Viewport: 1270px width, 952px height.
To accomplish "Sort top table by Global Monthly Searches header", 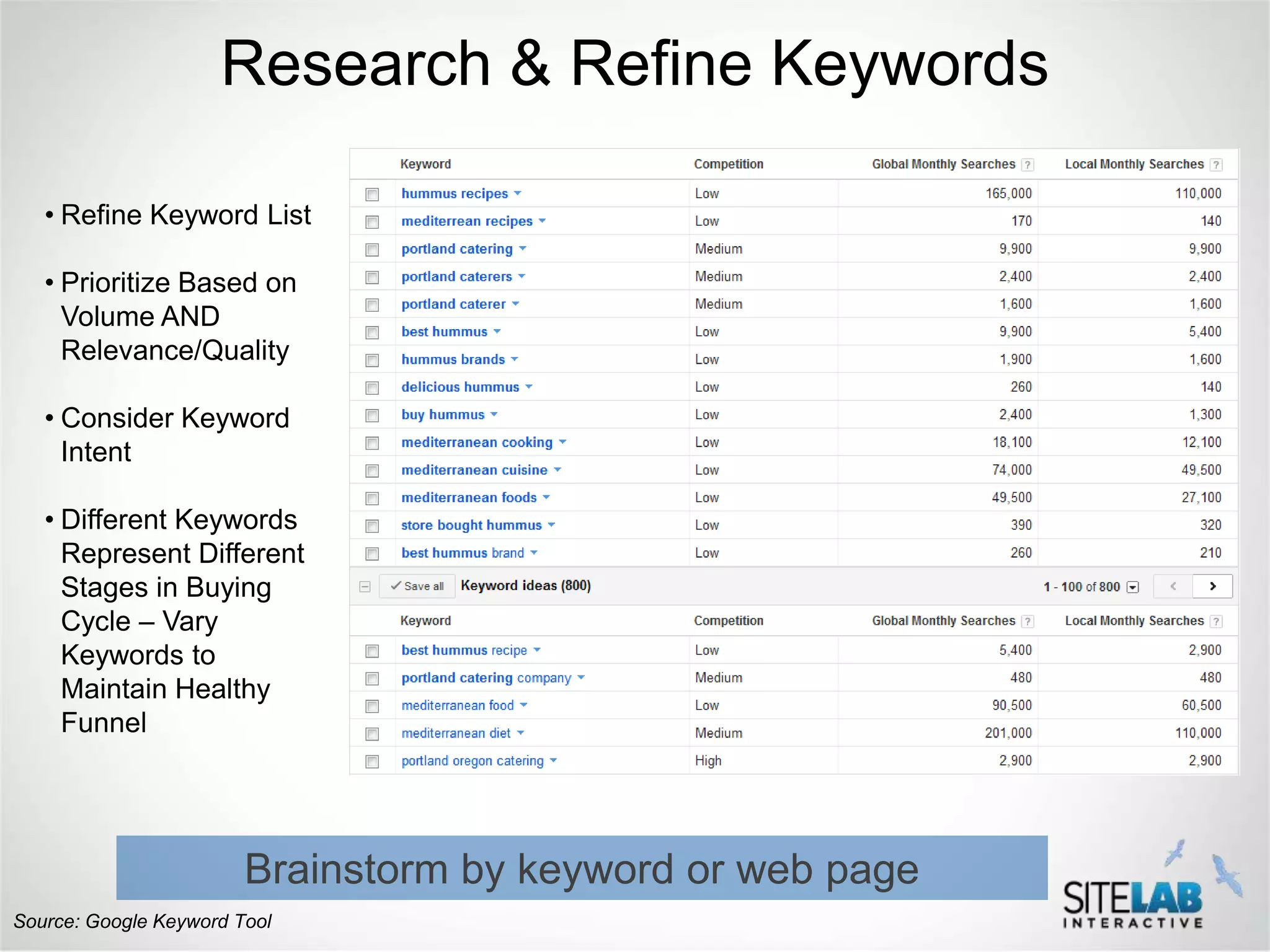I will (x=943, y=164).
